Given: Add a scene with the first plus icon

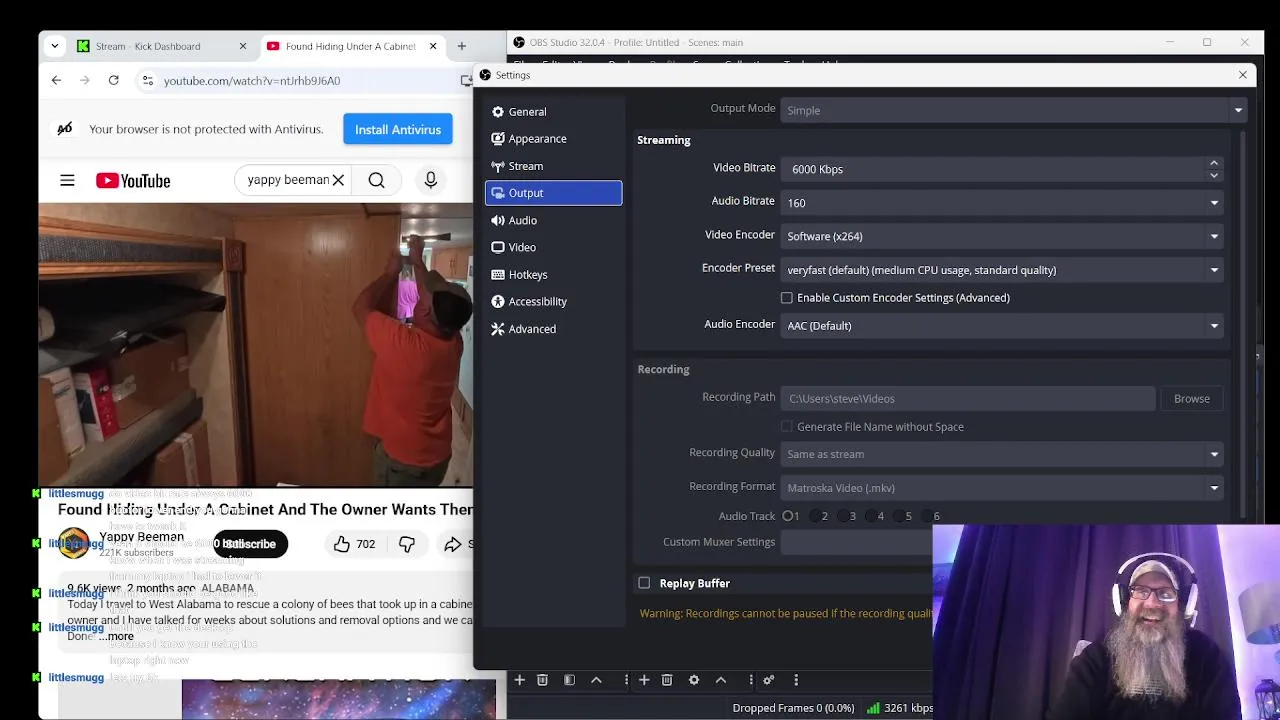Looking at the screenshot, I should (519, 680).
